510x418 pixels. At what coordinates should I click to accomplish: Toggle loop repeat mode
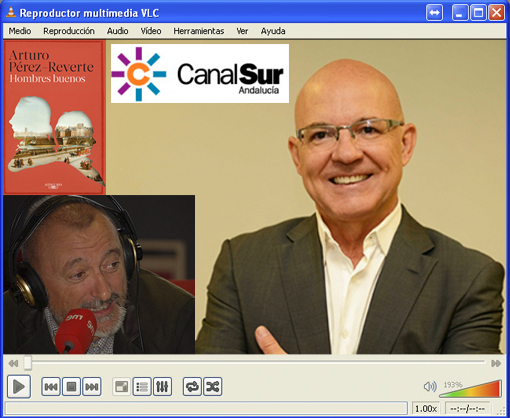click(192, 387)
